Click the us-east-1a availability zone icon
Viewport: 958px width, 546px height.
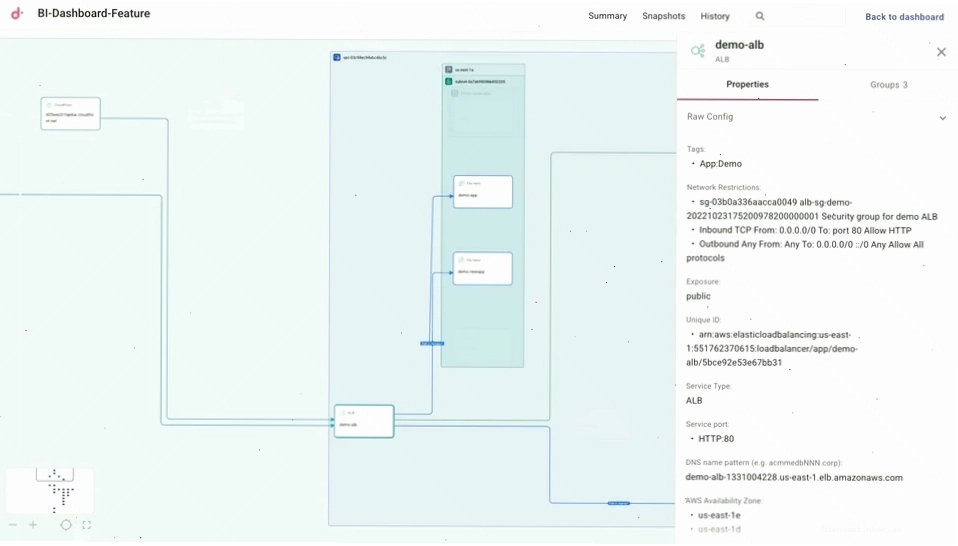(448, 70)
